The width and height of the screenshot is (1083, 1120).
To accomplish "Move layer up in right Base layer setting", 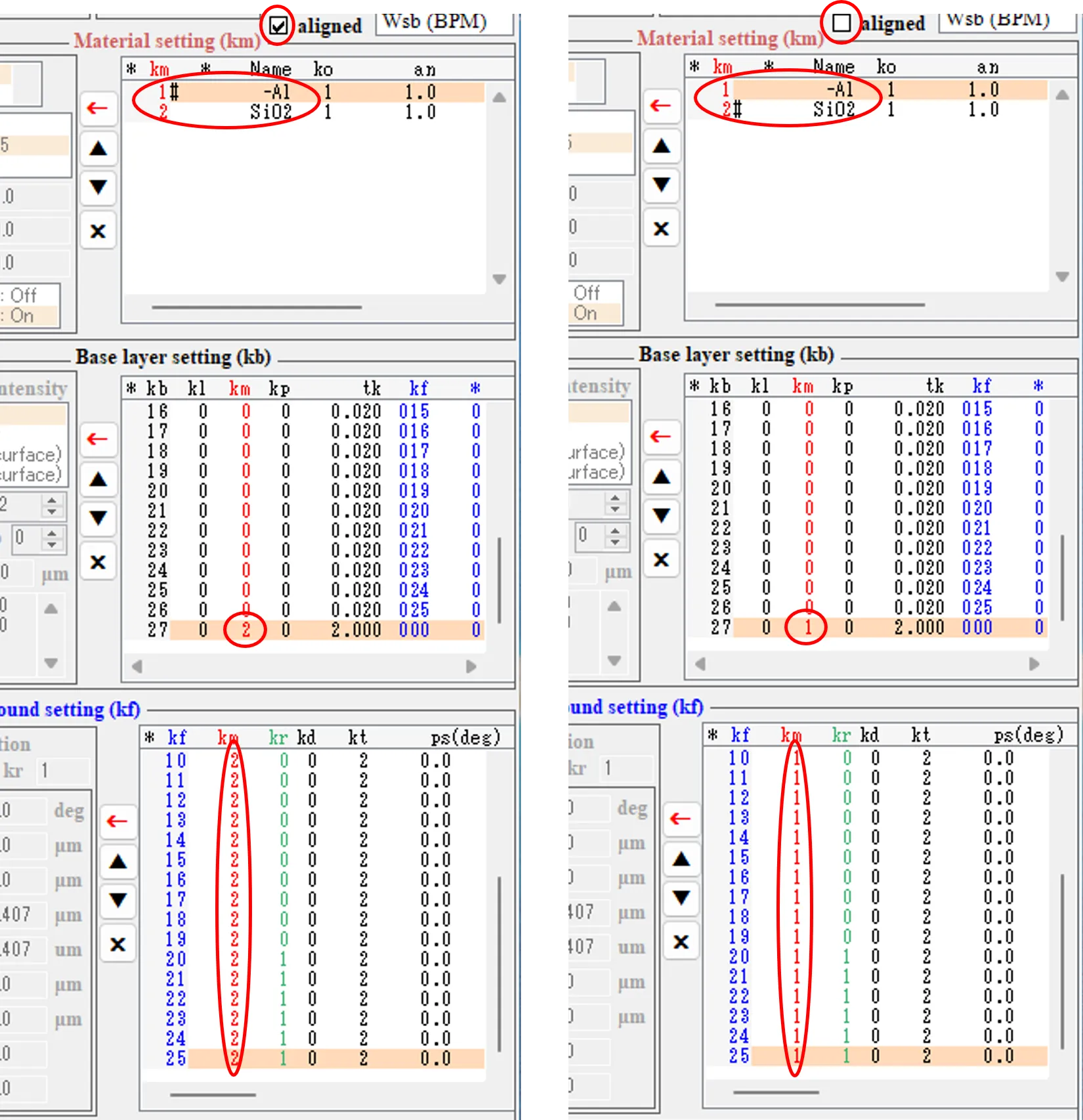I will click(661, 477).
